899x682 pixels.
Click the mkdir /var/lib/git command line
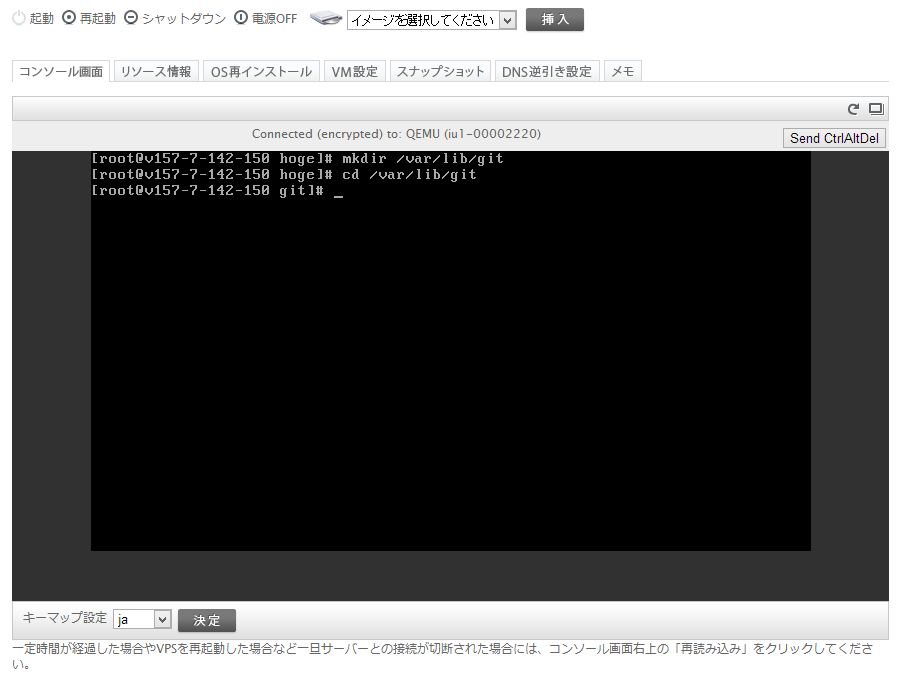297,159
